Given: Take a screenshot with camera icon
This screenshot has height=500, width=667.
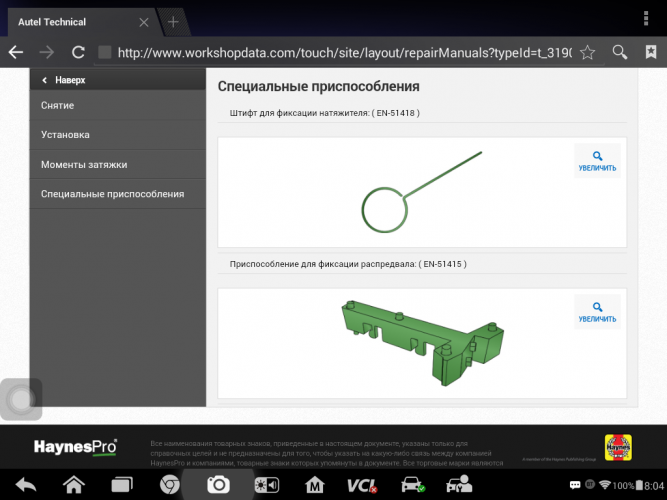Looking at the screenshot, I should [218, 485].
